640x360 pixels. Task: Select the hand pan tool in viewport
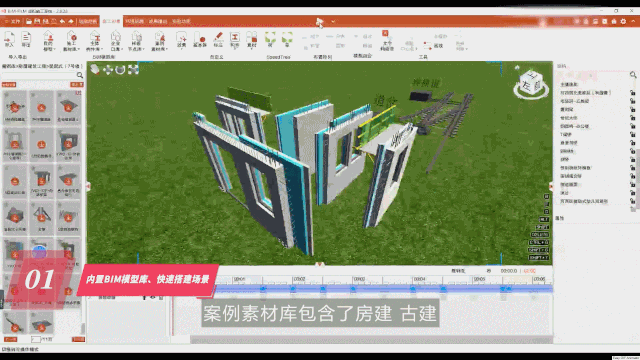coord(95,70)
